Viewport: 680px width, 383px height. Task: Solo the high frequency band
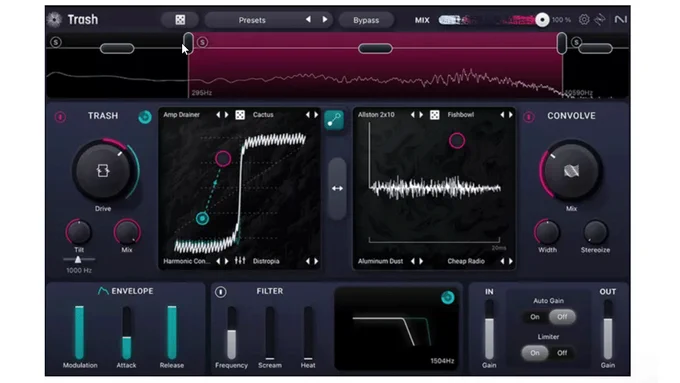[x=576, y=42]
